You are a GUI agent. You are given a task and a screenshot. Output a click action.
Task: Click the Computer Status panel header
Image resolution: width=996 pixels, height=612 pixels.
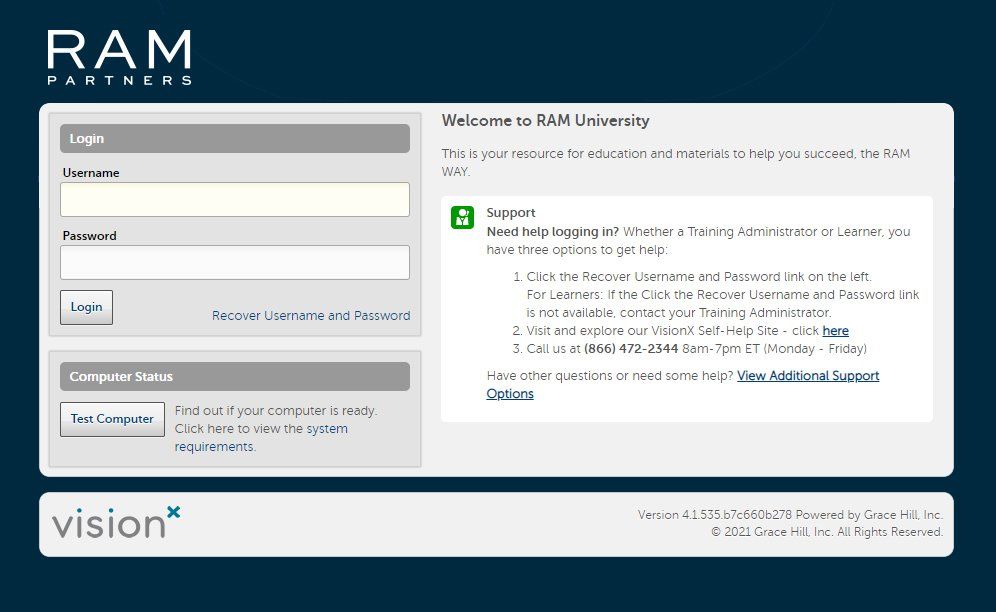(235, 375)
